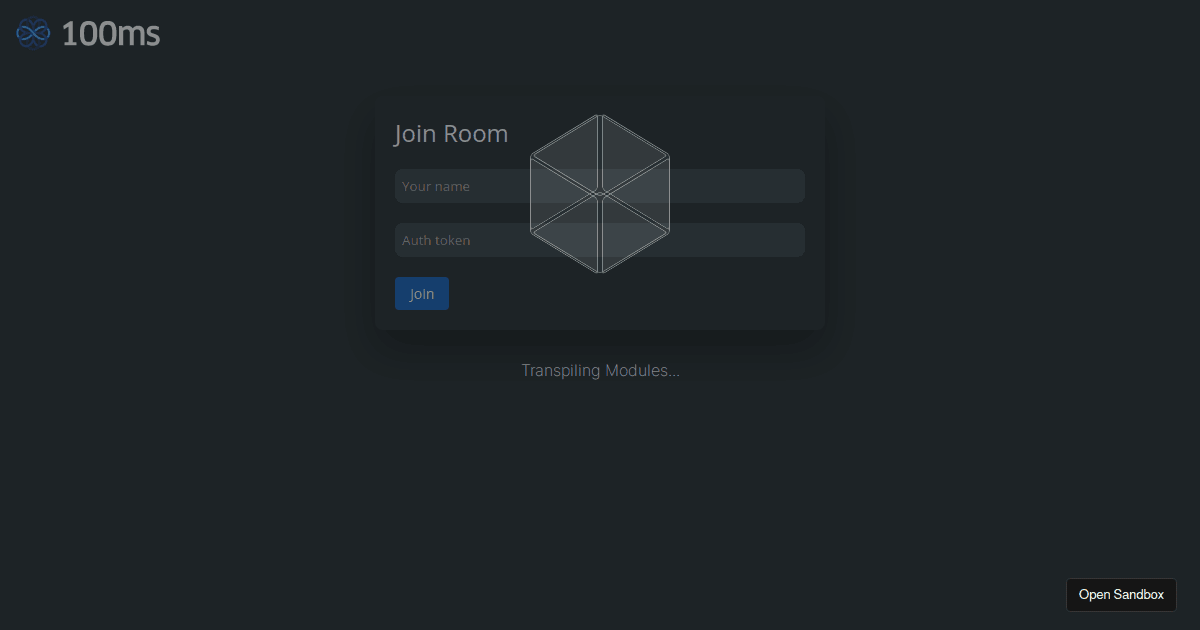Screen dimensions: 1200x630
Task: Click the Auth token placeholder text
Action: (436, 241)
